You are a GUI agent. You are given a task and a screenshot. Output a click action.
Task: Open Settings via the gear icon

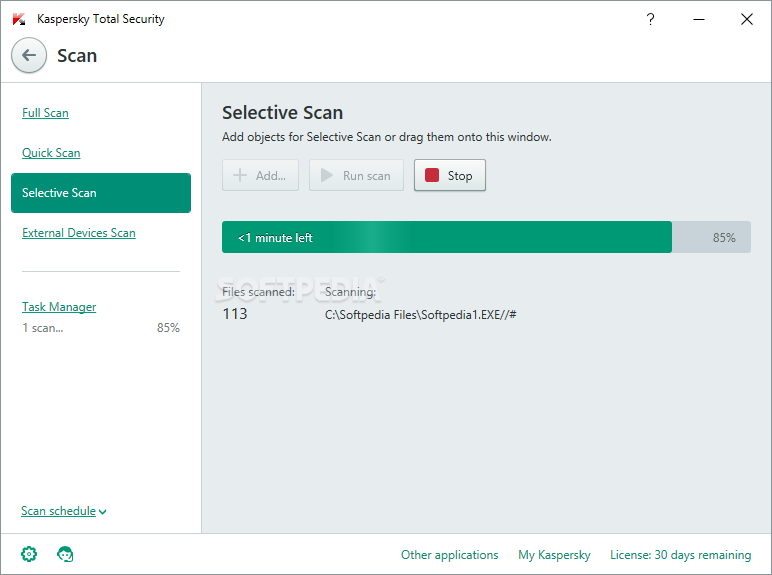point(29,554)
